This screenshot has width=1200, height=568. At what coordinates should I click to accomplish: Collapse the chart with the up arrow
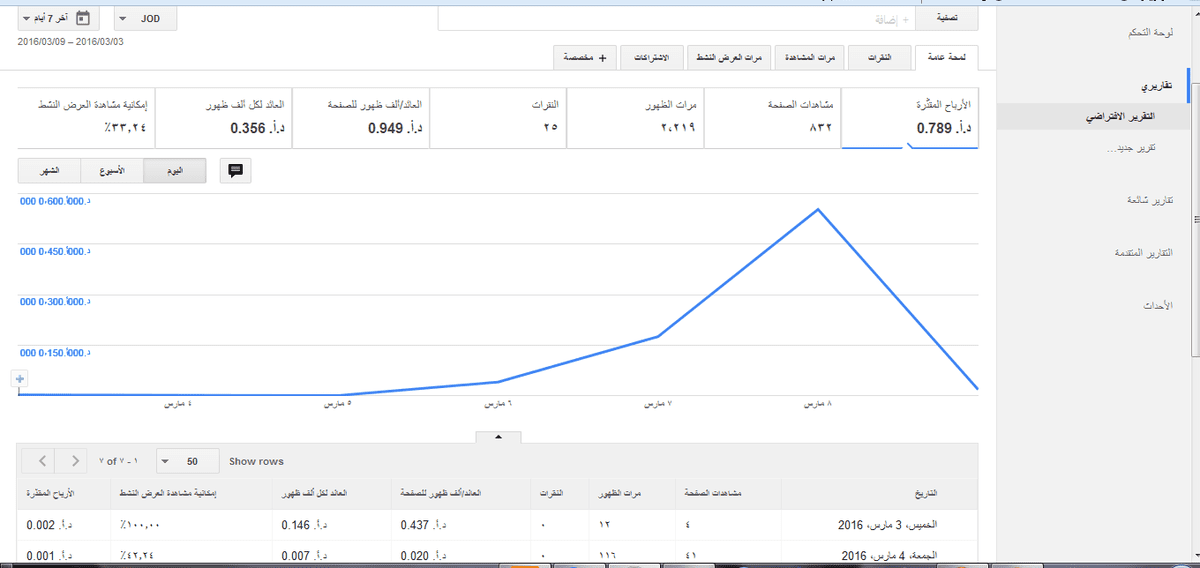pos(499,436)
